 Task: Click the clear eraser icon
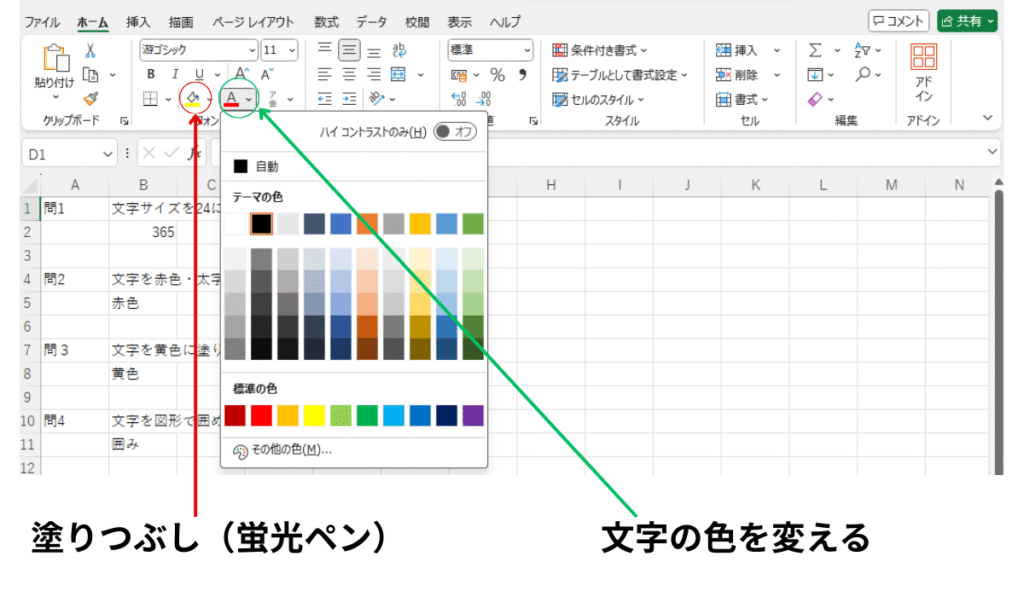tap(815, 99)
